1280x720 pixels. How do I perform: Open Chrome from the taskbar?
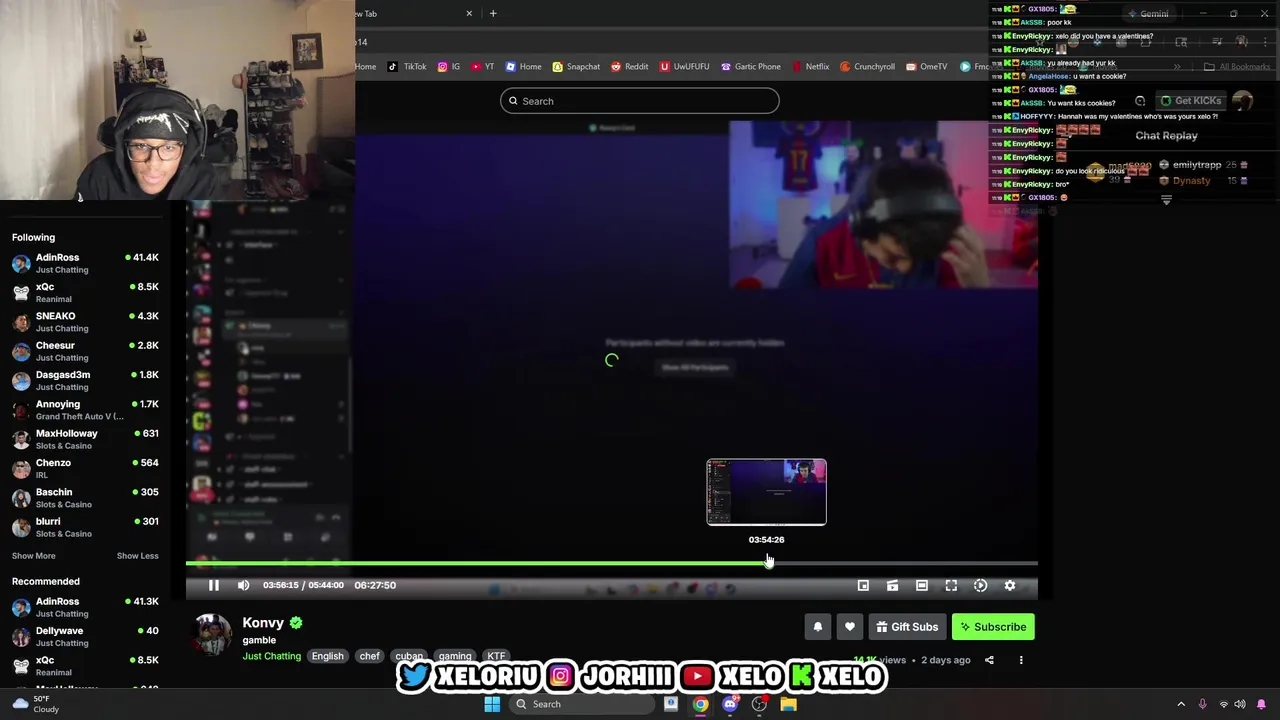coord(700,704)
